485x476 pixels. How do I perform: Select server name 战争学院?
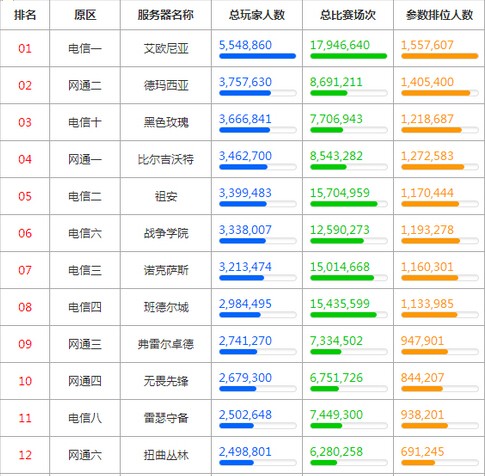pos(166,234)
